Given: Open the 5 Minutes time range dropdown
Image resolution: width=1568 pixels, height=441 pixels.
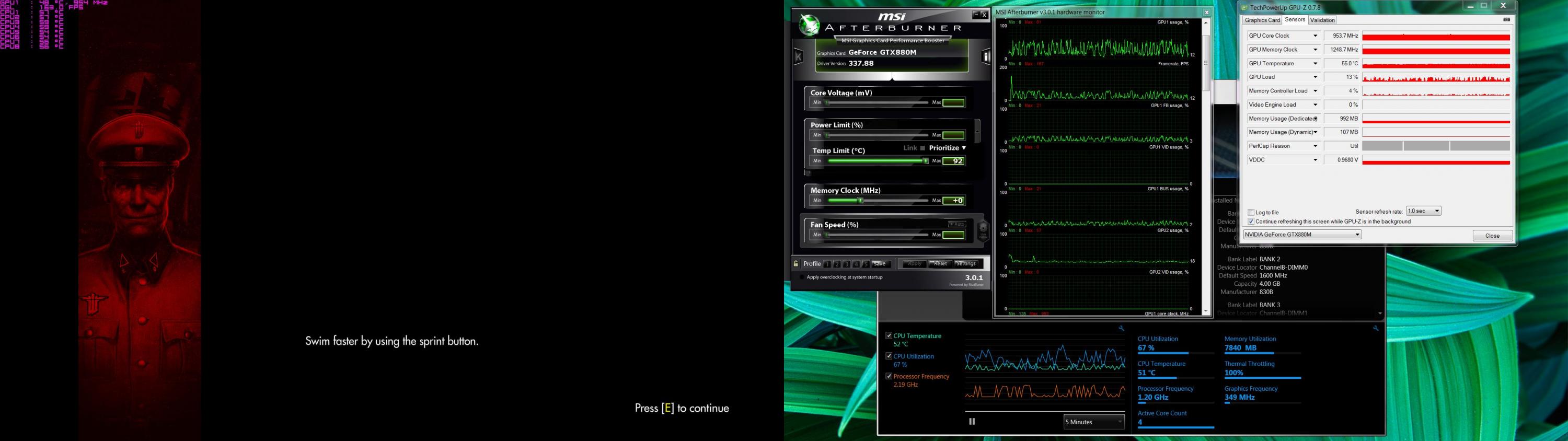Looking at the screenshot, I should click(1094, 422).
